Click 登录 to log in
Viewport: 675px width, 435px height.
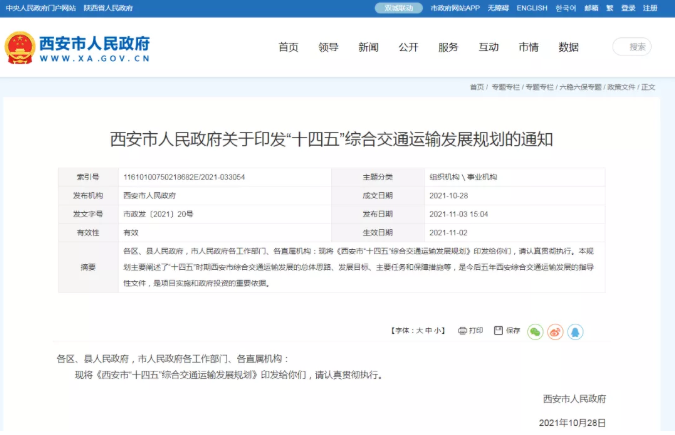pyautogui.click(x=628, y=8)
